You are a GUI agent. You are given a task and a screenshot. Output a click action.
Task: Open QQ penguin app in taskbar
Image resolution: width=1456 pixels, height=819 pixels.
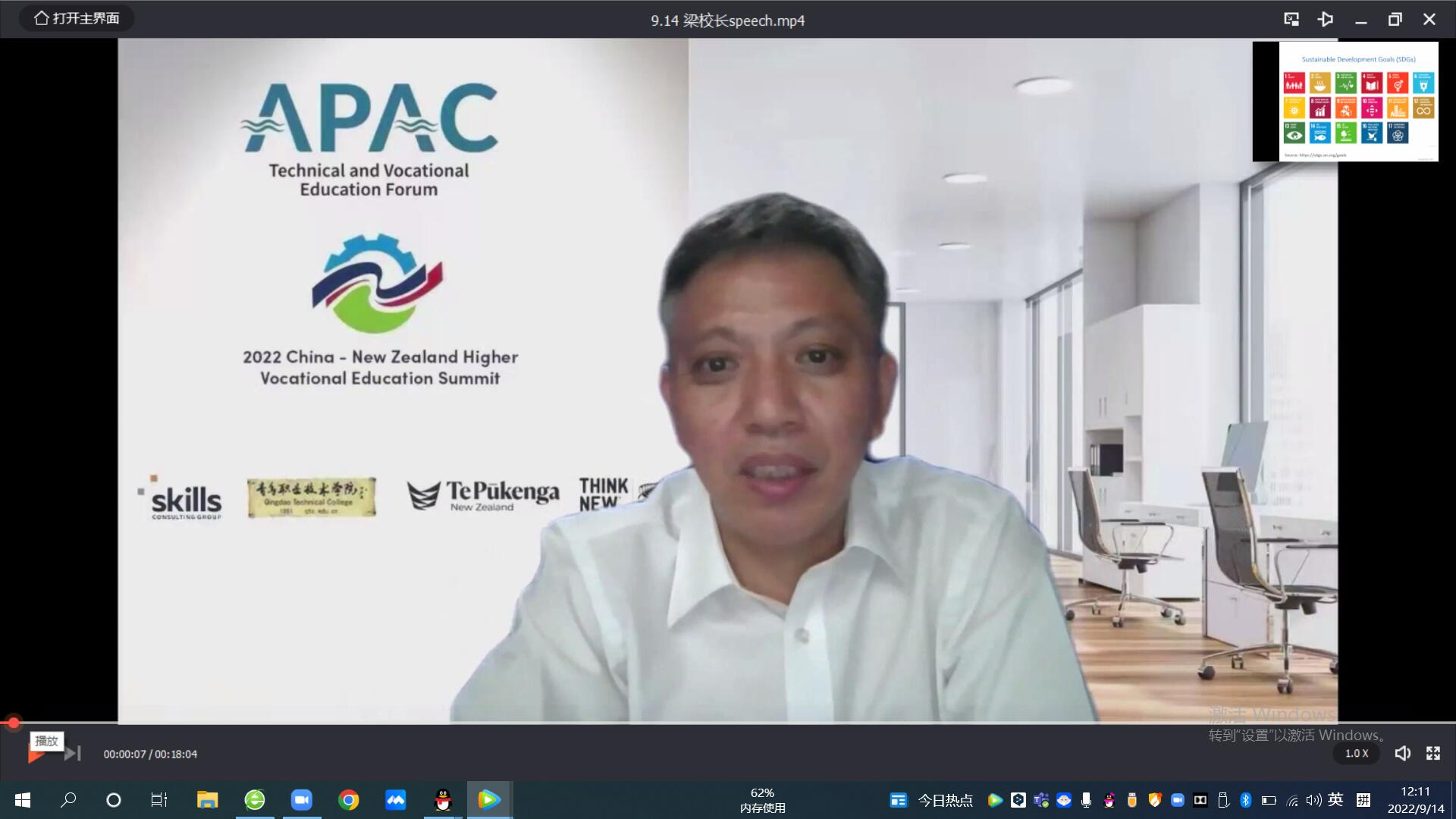click(443, 800)
